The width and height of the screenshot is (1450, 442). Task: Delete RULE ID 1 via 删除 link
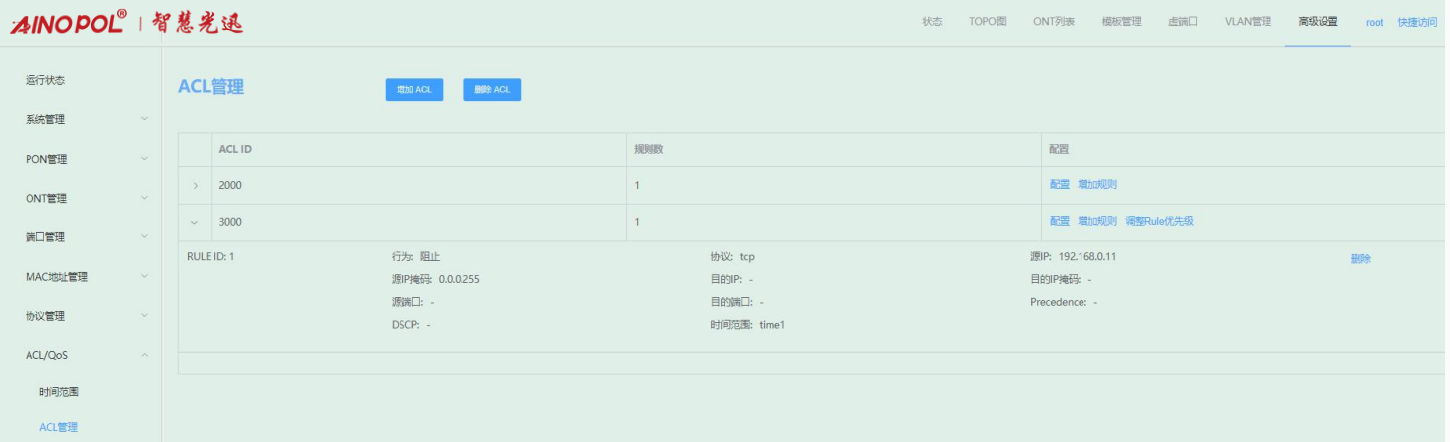coord(1360,259)
